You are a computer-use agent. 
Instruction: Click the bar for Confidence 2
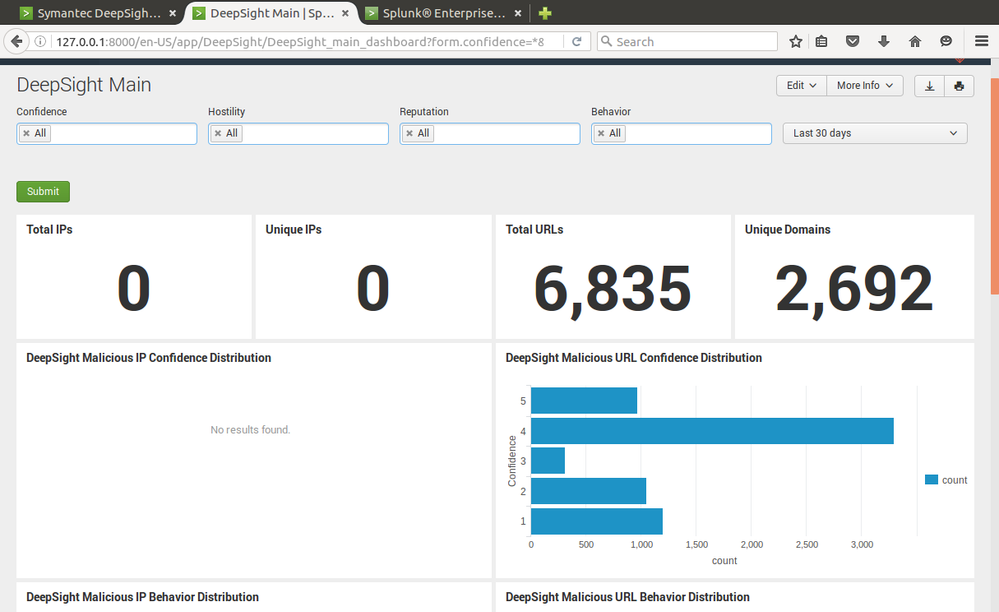pyautogui.click(x=589, y=491)
